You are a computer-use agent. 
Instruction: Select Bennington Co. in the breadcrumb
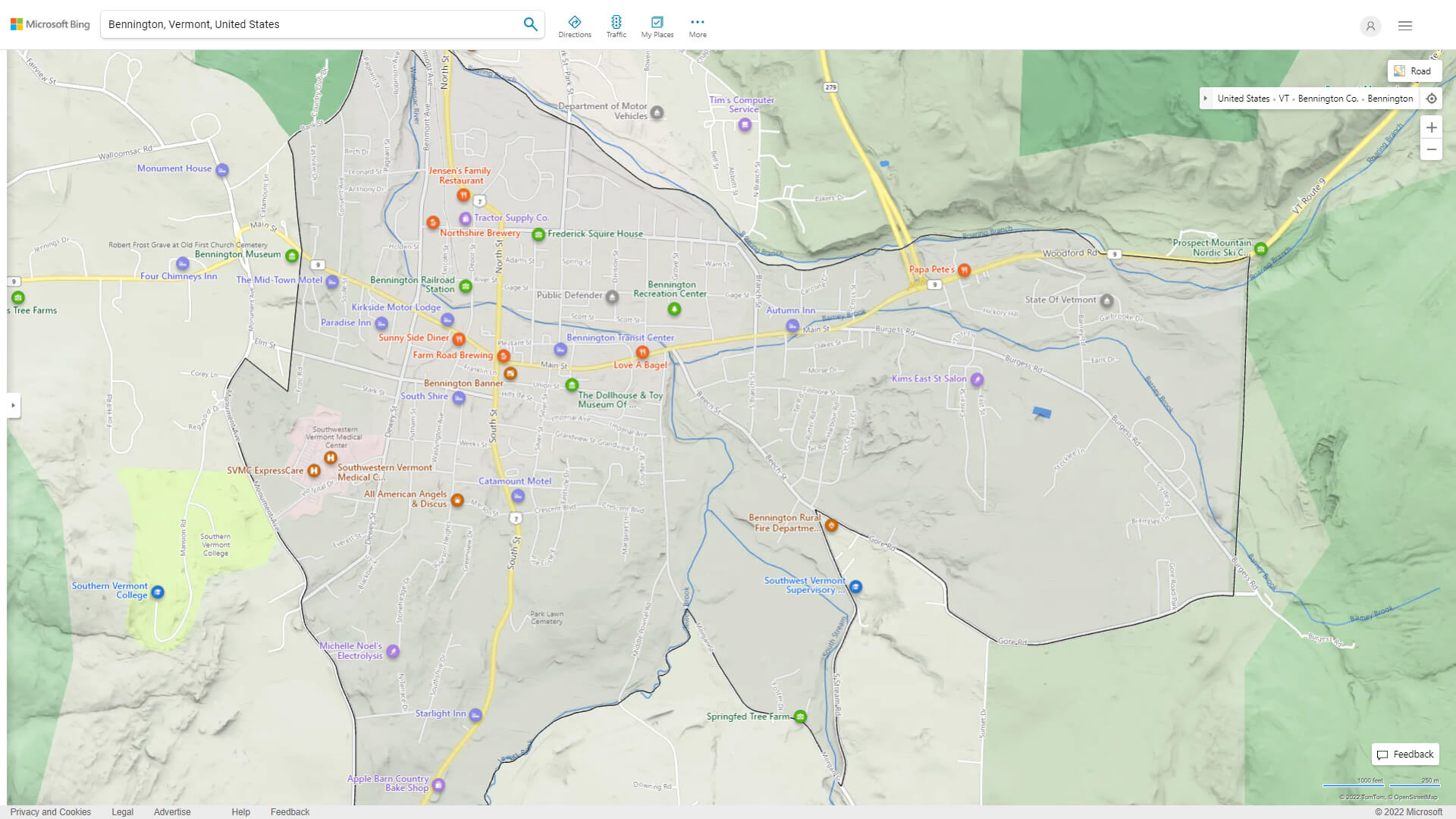pos(1327,98)
